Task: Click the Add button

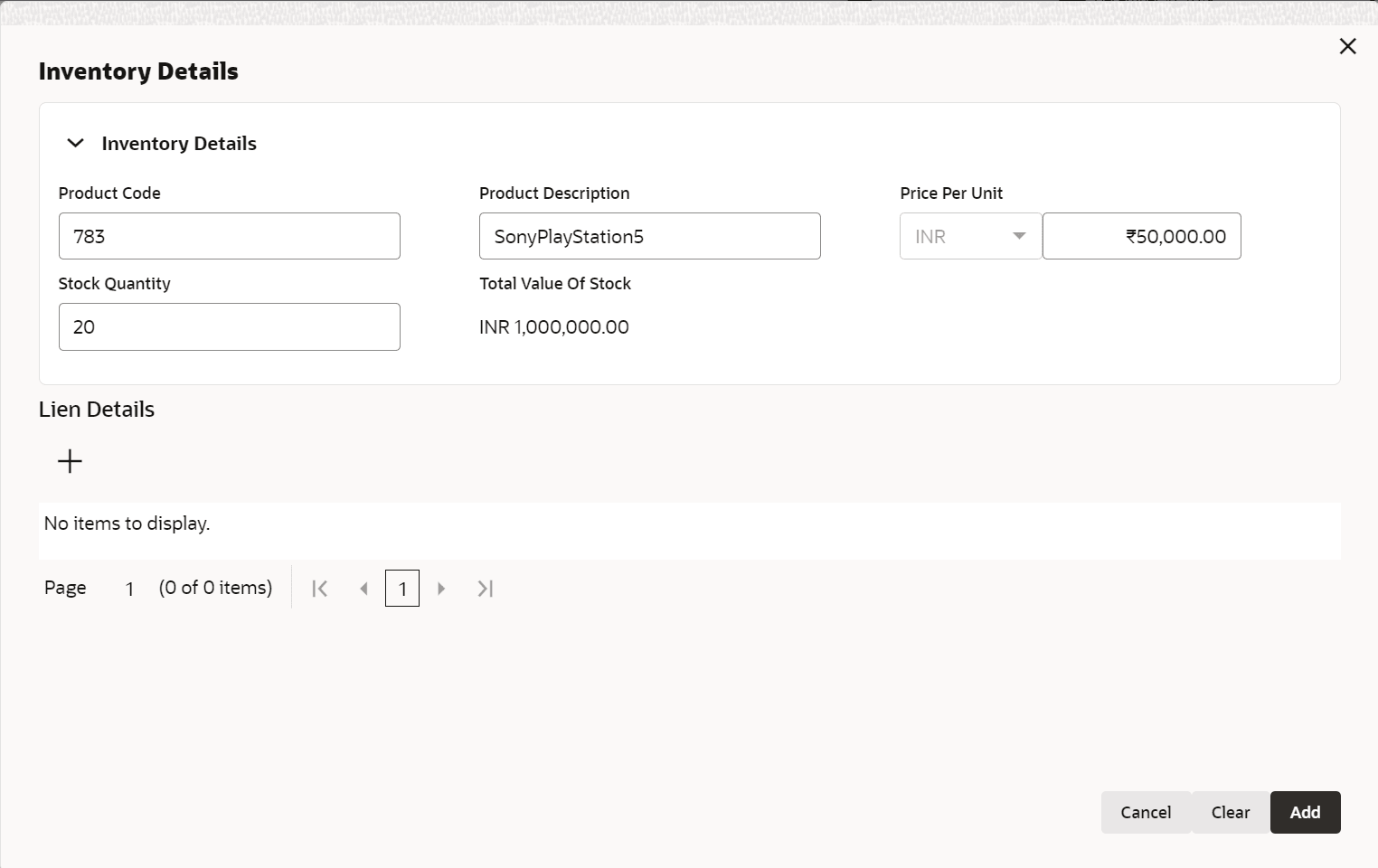Action: 1305,812
